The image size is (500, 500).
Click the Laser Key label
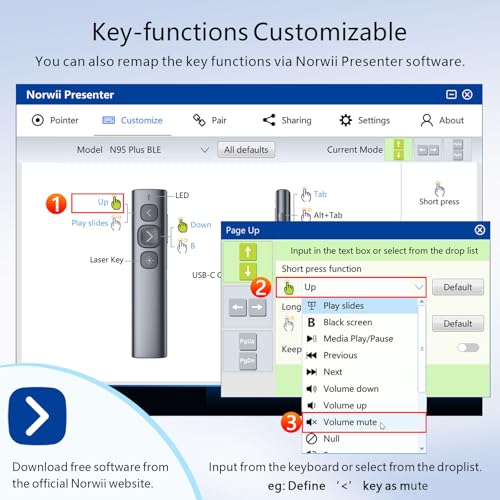coord(107,260)
